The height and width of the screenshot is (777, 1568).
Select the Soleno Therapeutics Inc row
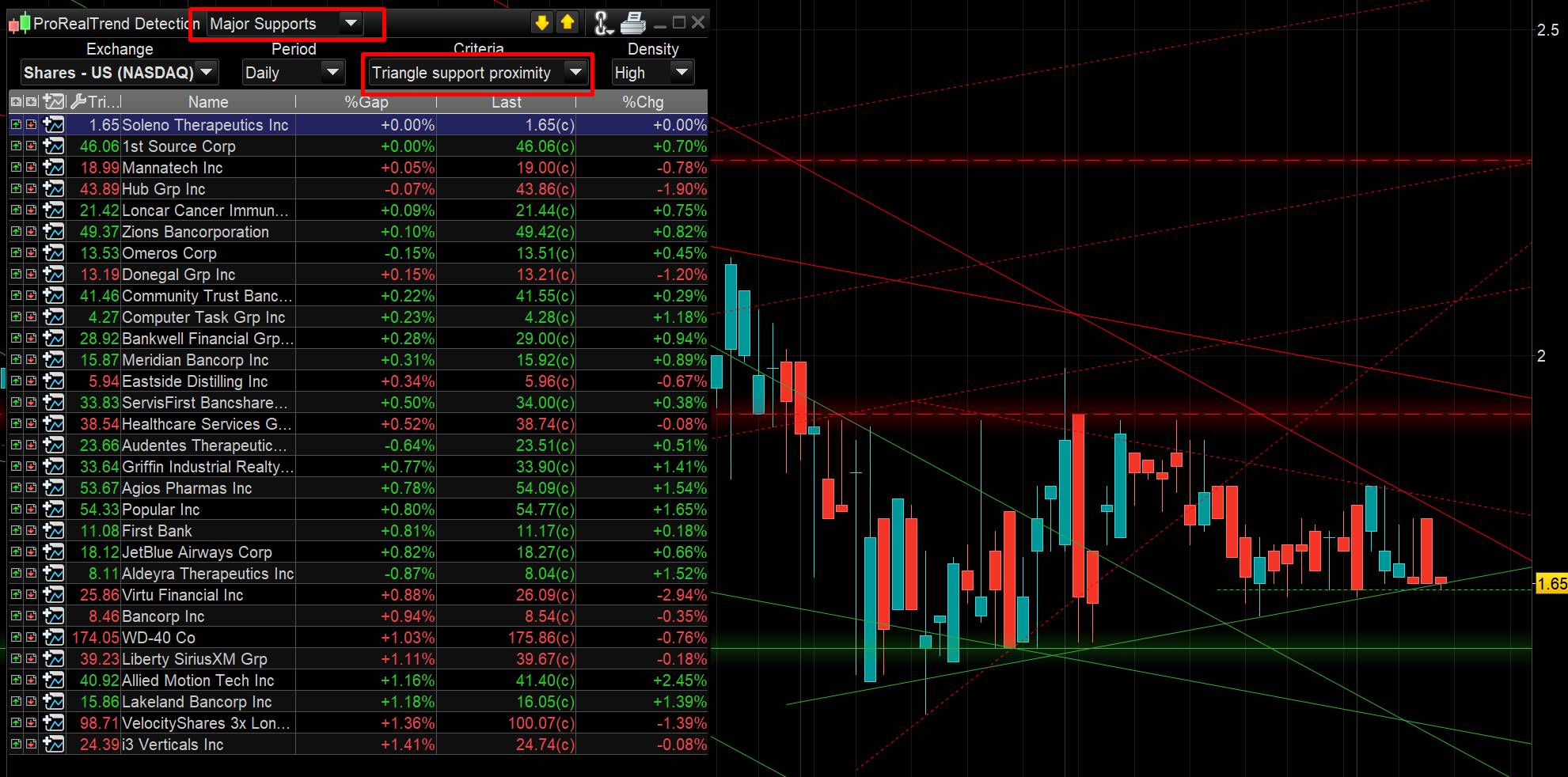358,125
